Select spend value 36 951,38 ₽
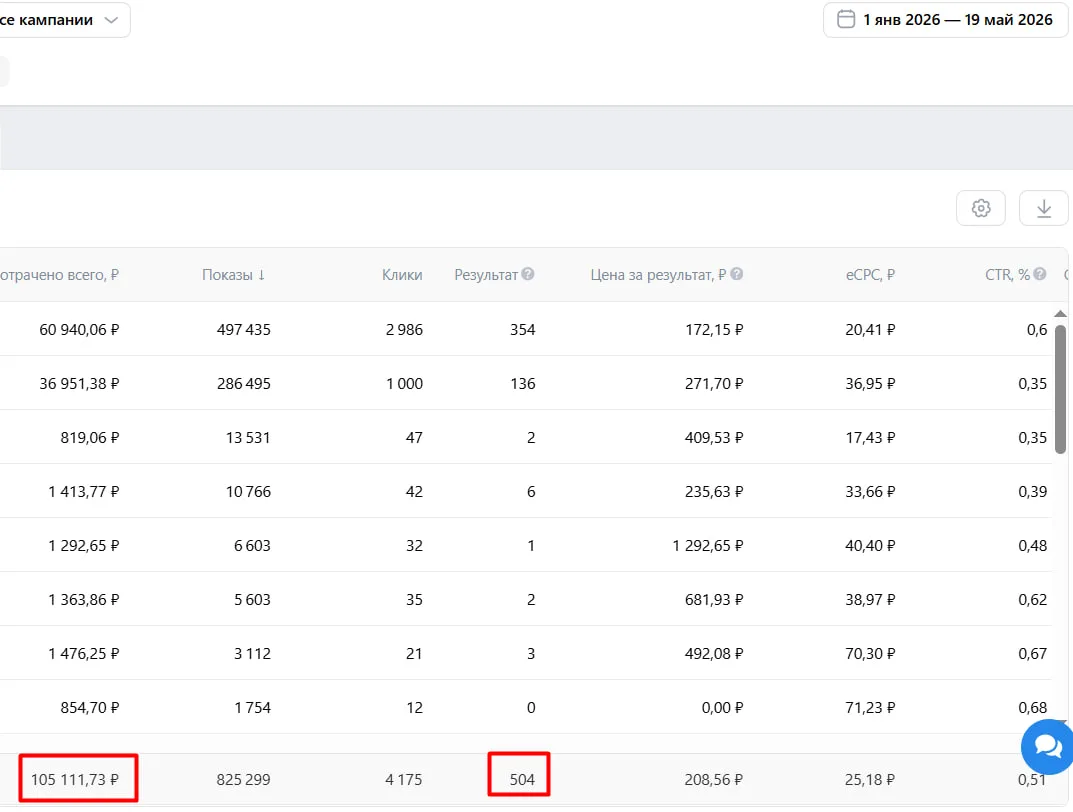 click(79, 384)
